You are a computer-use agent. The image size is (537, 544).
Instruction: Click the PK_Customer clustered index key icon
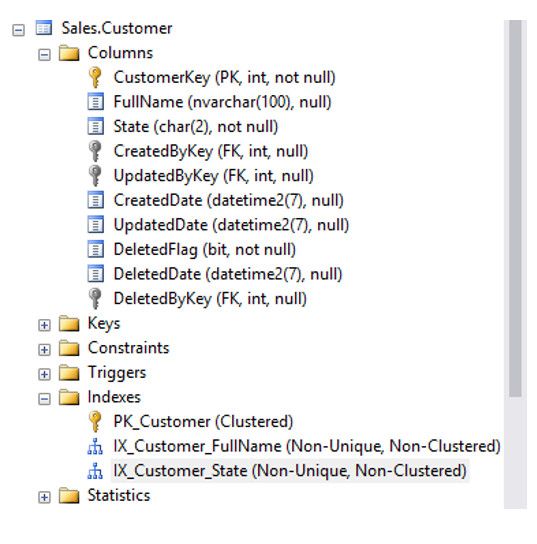[x=95, y=422]
